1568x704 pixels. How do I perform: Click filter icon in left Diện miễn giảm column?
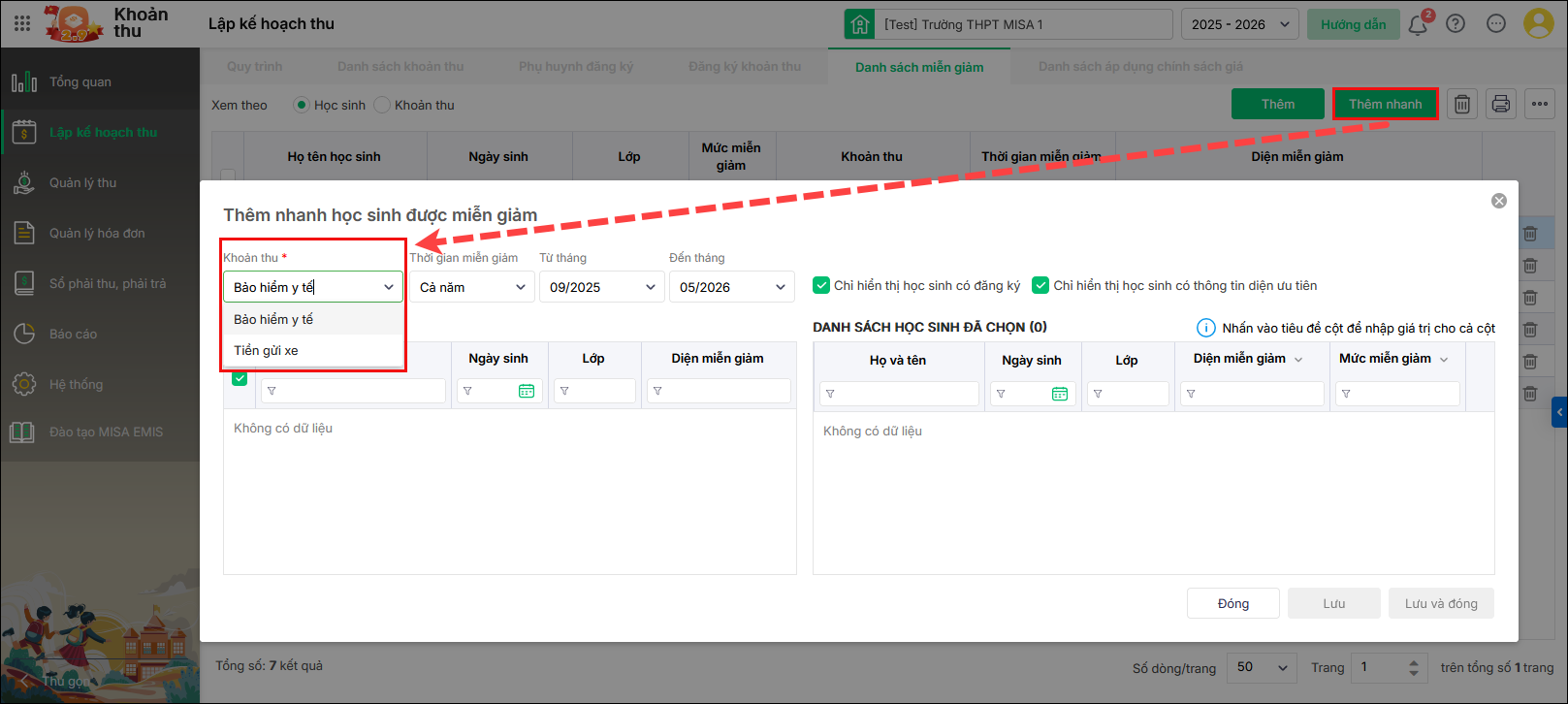click(x=657, y=391)
